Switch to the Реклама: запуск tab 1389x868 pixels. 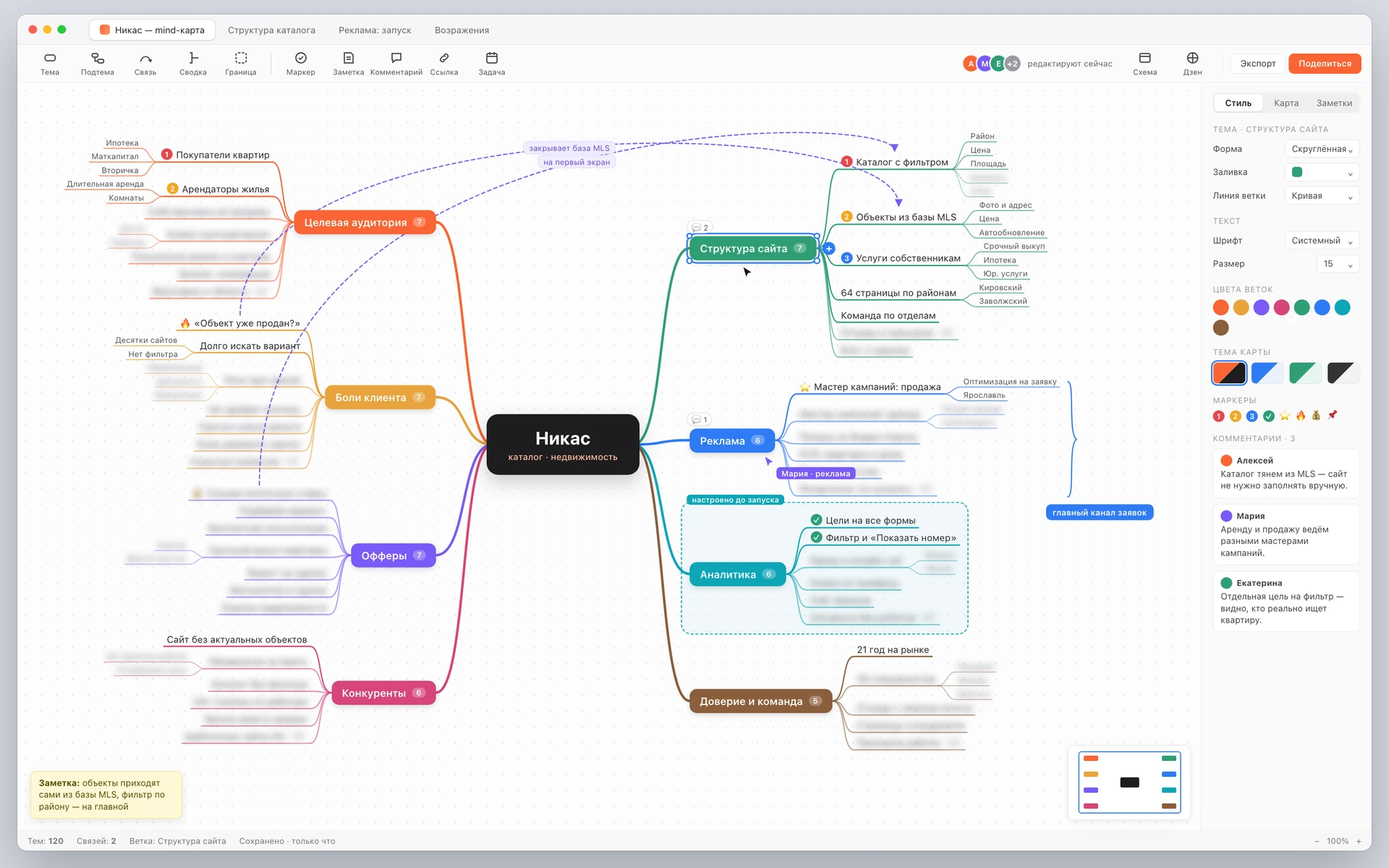(375, 30)
